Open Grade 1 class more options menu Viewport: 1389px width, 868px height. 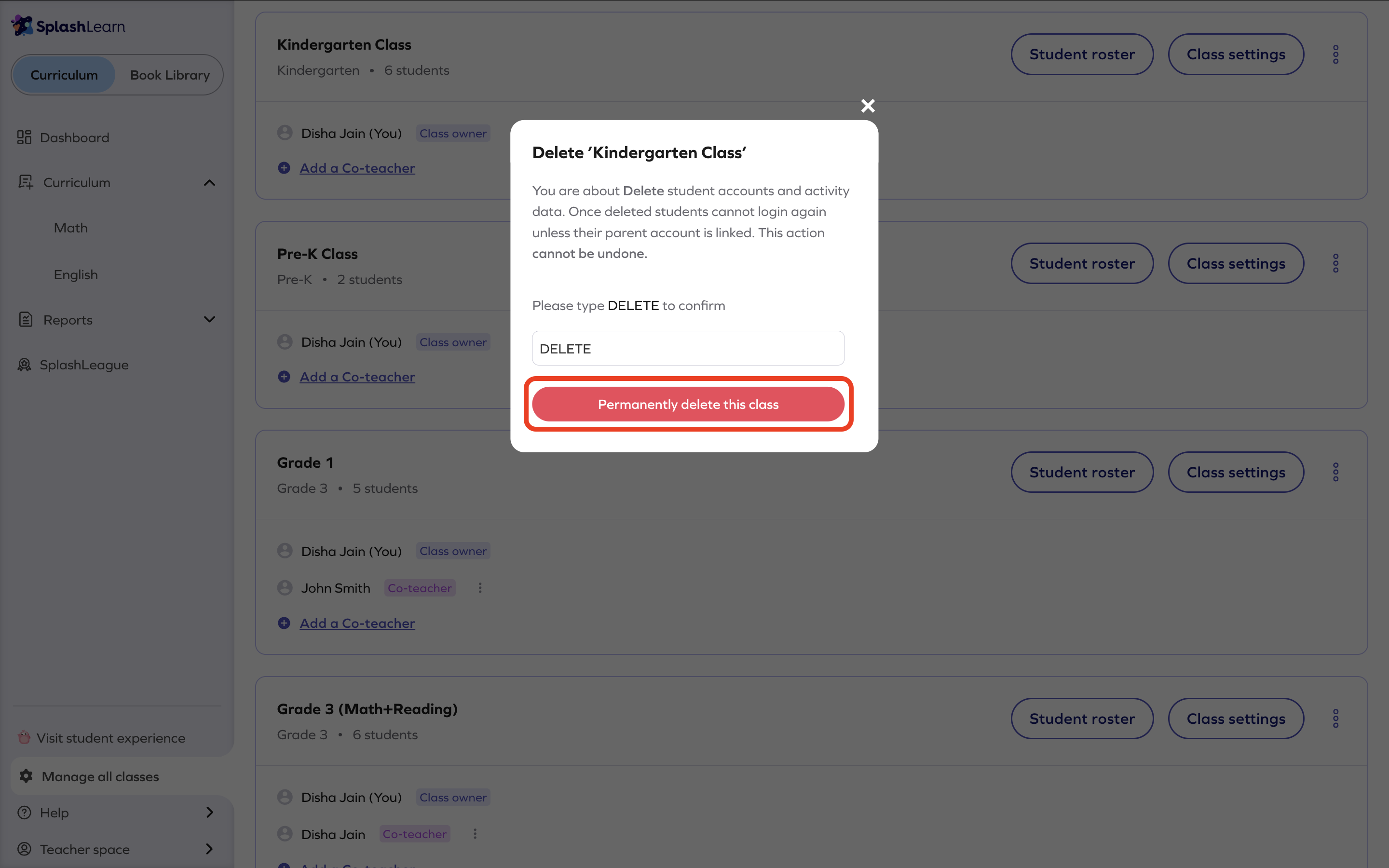point(1335,472)
